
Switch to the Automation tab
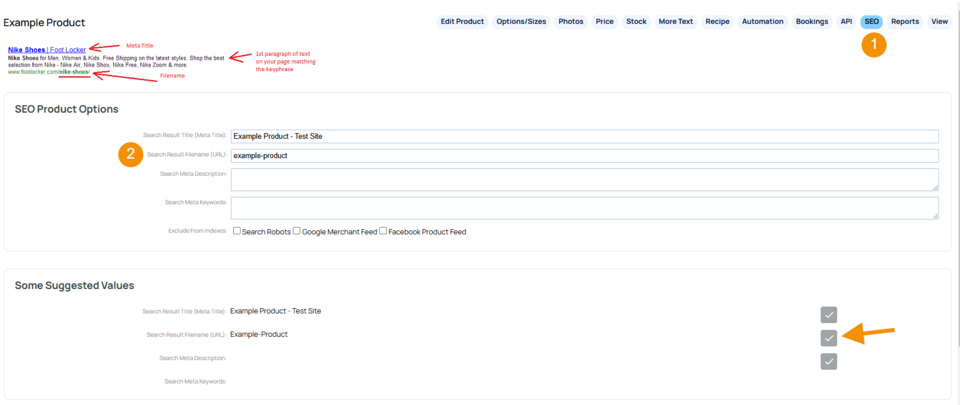(762, 21)
